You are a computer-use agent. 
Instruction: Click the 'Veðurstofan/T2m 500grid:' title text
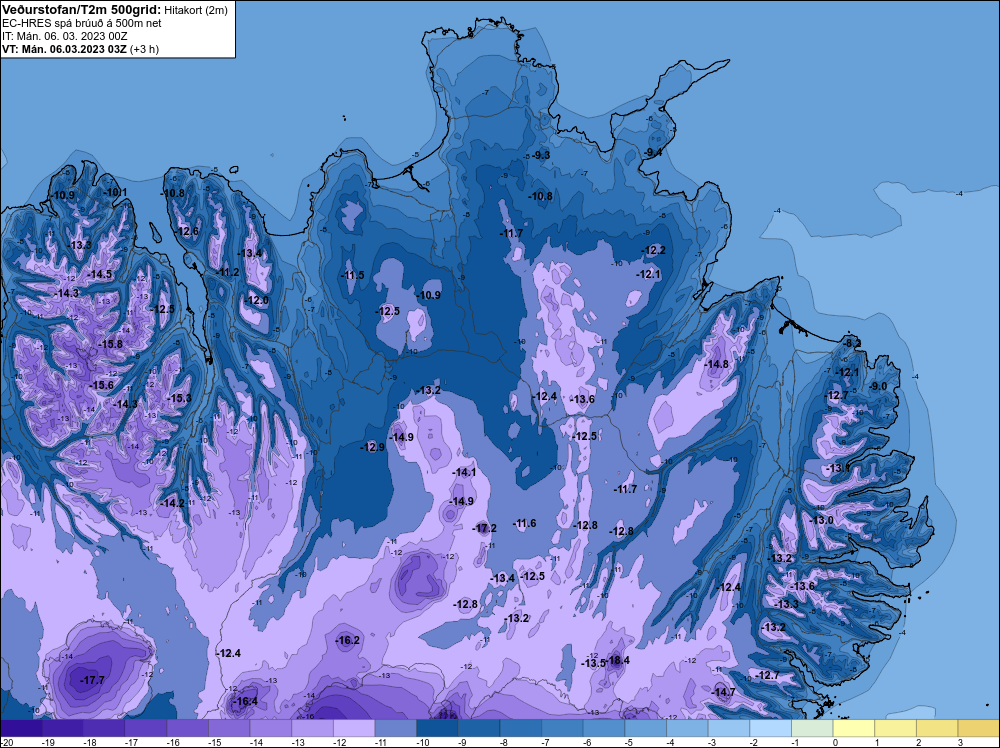82,9
